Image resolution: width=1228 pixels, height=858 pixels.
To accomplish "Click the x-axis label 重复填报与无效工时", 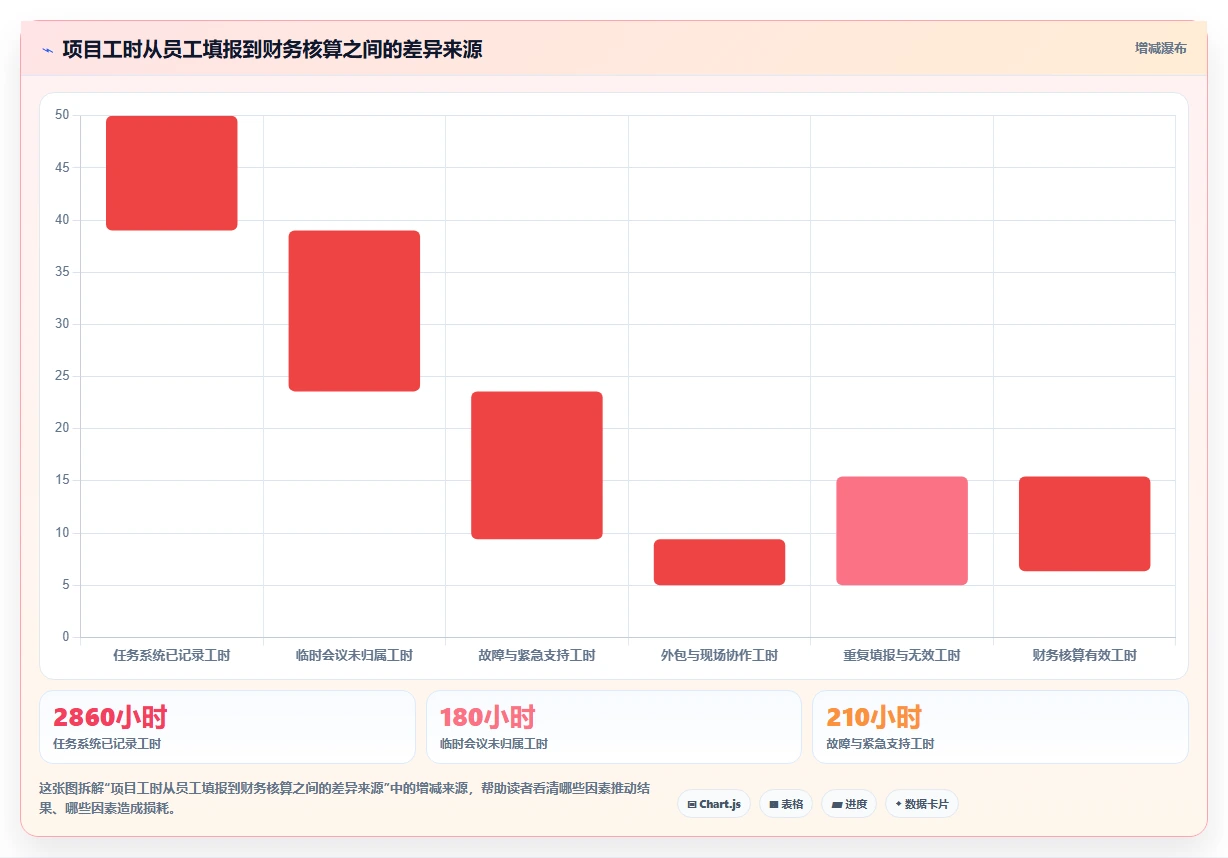I will pos(902,656).
